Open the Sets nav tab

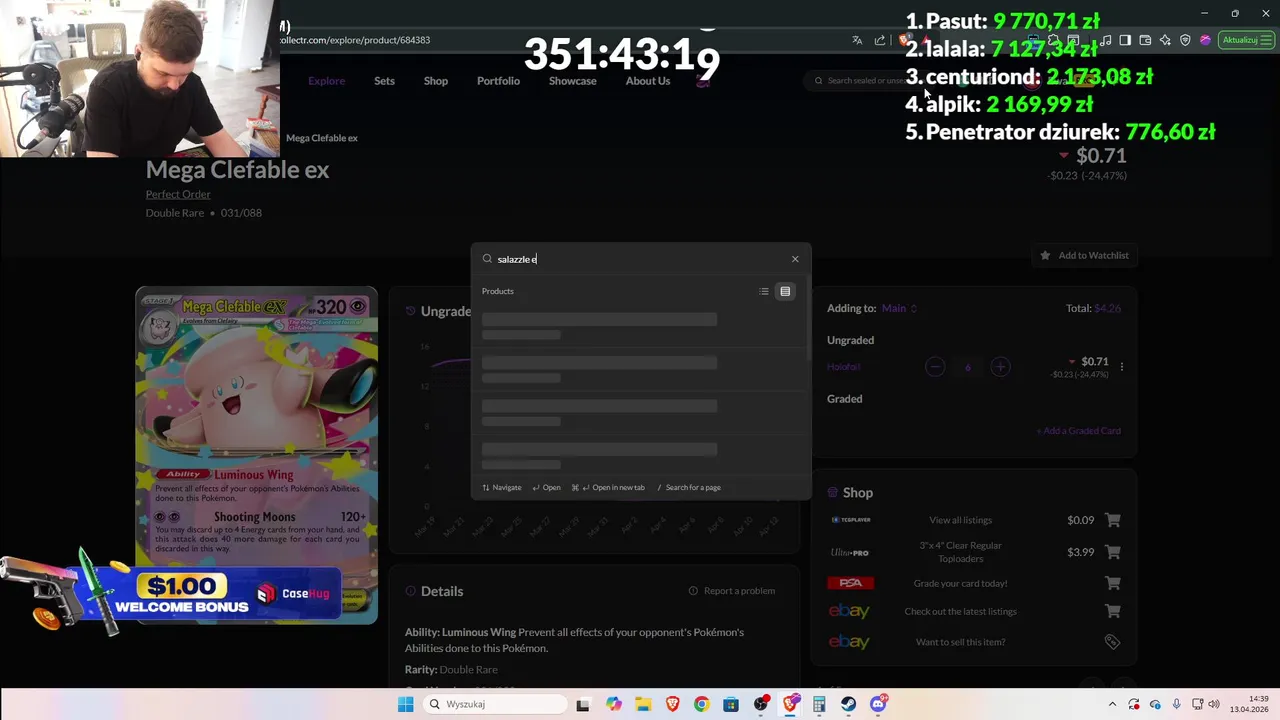click(384, 81)
